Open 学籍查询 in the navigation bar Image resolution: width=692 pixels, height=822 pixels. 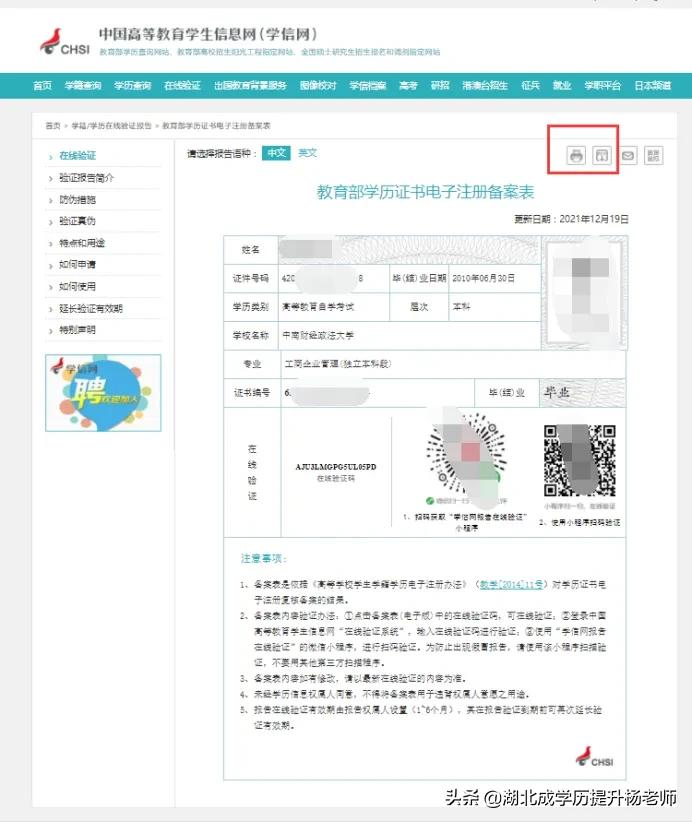pos(83,85)
